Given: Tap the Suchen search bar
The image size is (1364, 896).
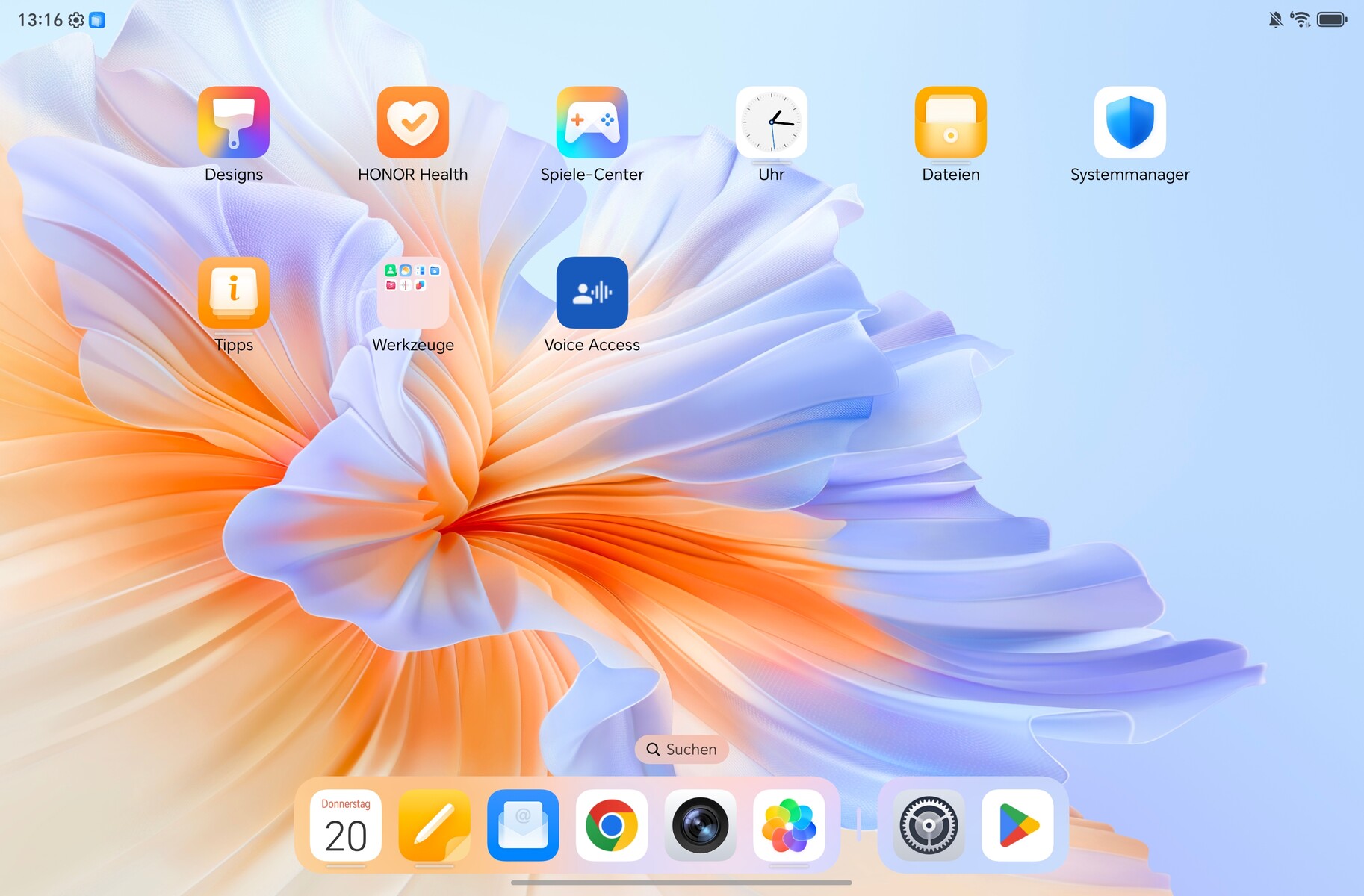Looking at the screenshot, I should click(x=681, y=749).
